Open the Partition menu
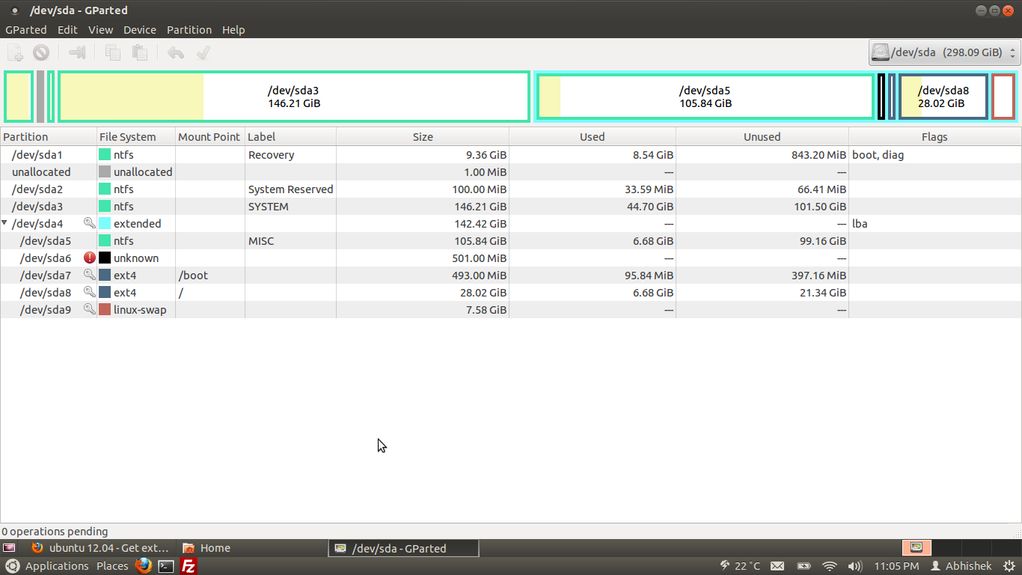Screen dimensions: 1022x575 tap(189, 30)
